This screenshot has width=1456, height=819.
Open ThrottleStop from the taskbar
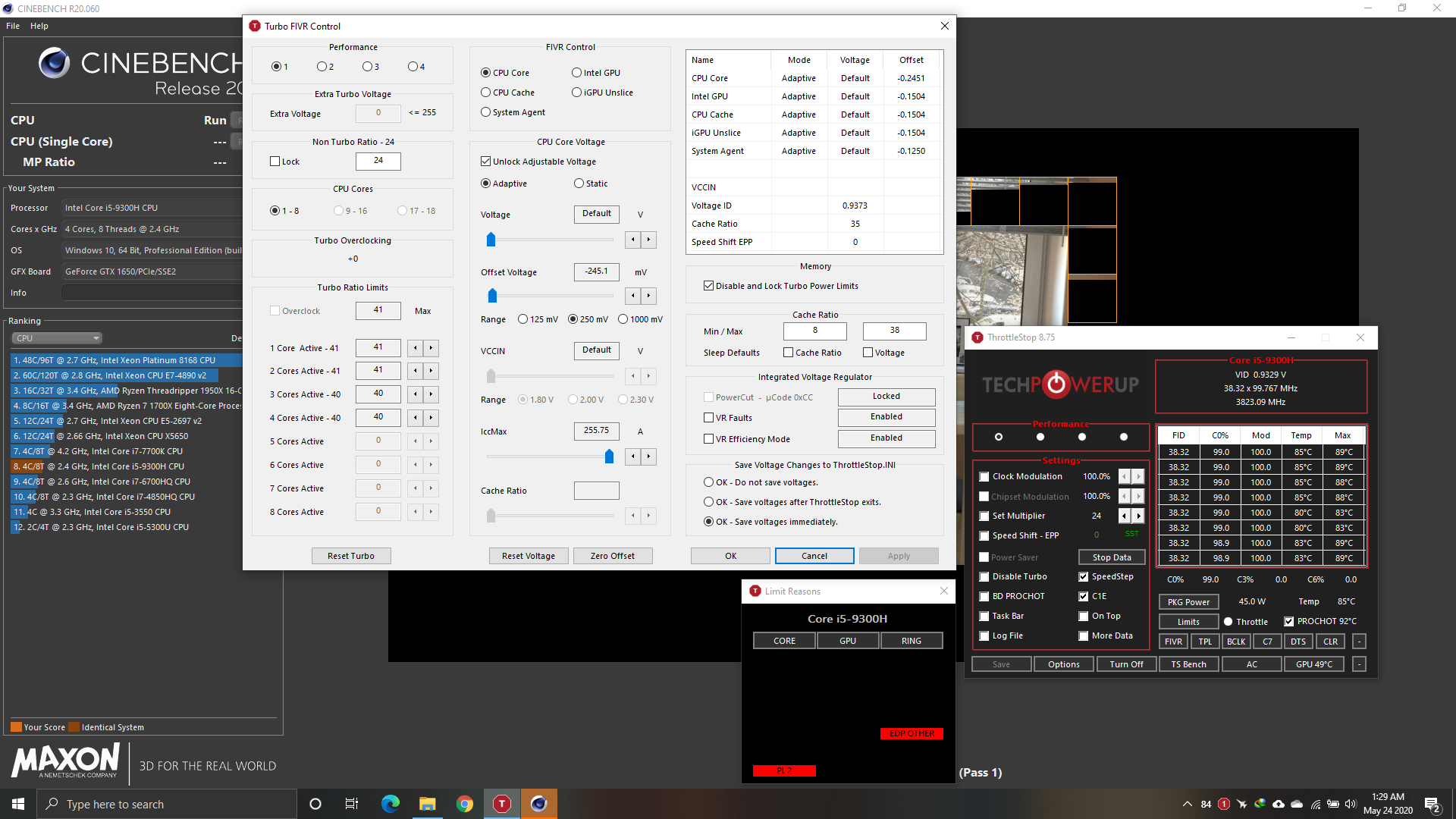[502, 804]
